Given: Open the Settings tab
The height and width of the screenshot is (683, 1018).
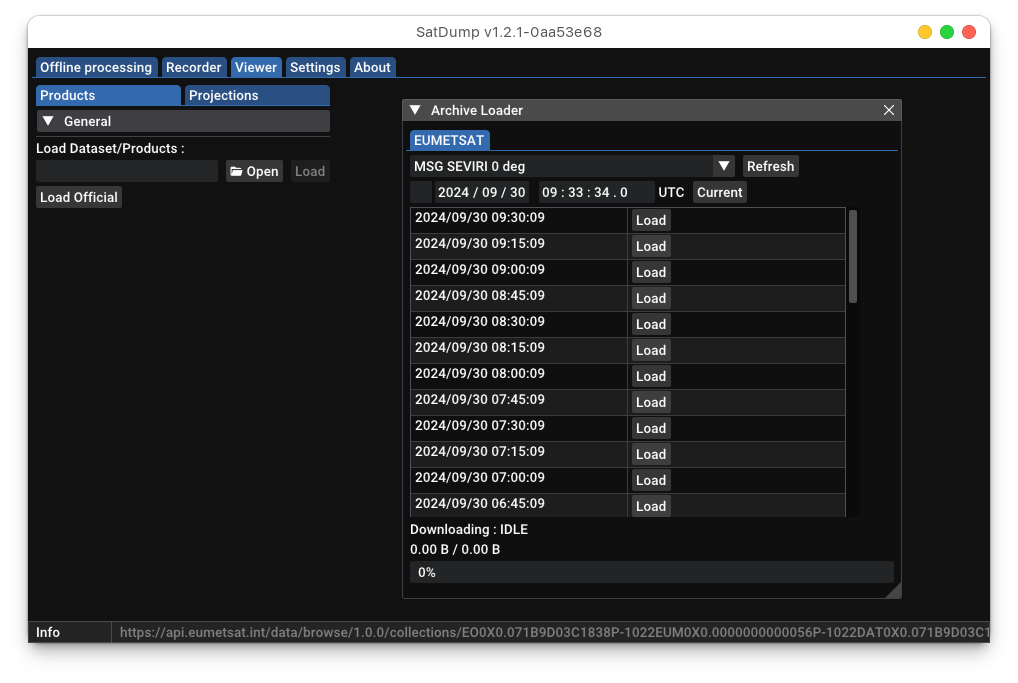Looking at the screenshot, I should point(315,68).
